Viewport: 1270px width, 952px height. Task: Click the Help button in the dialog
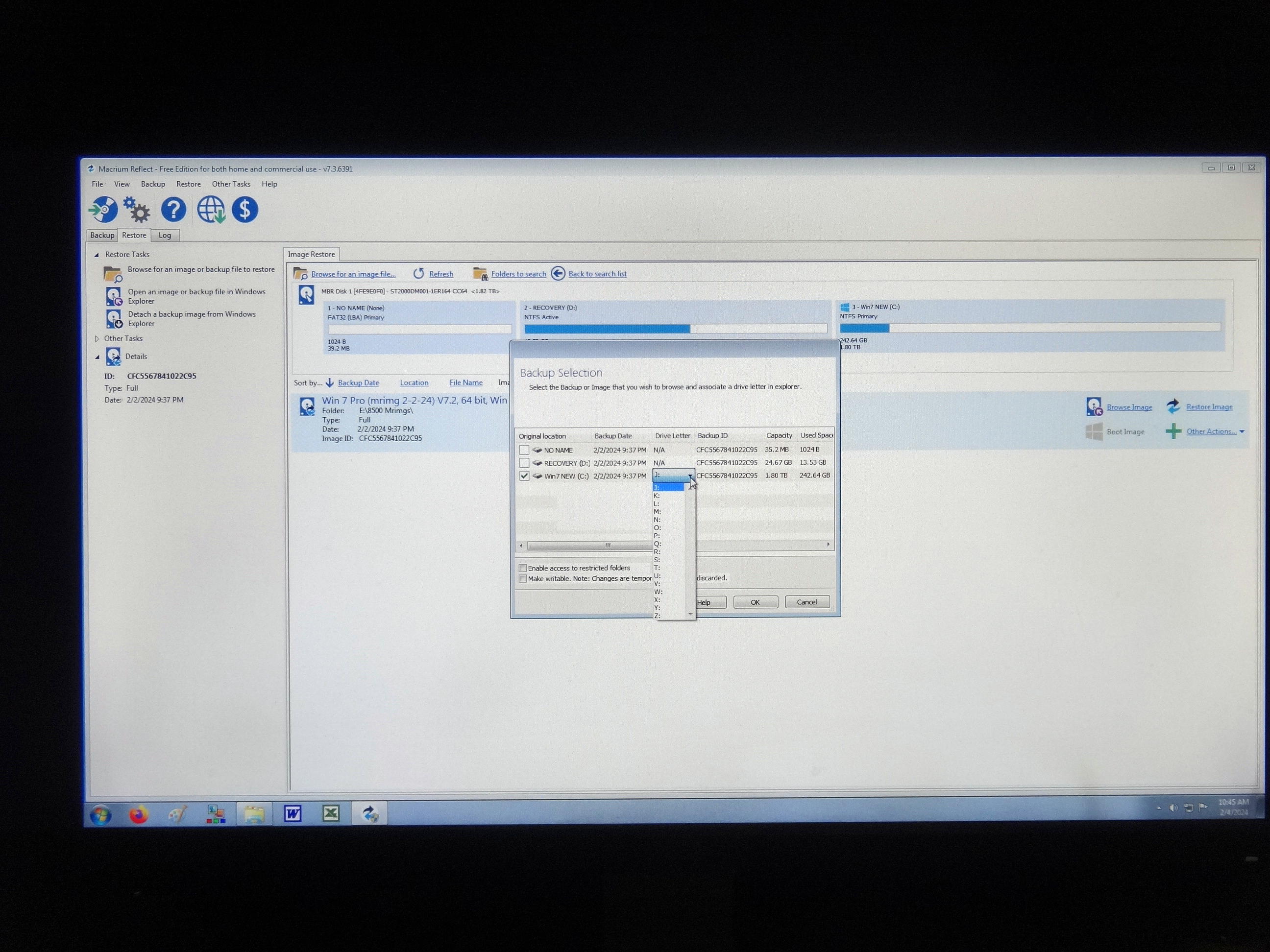(x=704, y=602)
